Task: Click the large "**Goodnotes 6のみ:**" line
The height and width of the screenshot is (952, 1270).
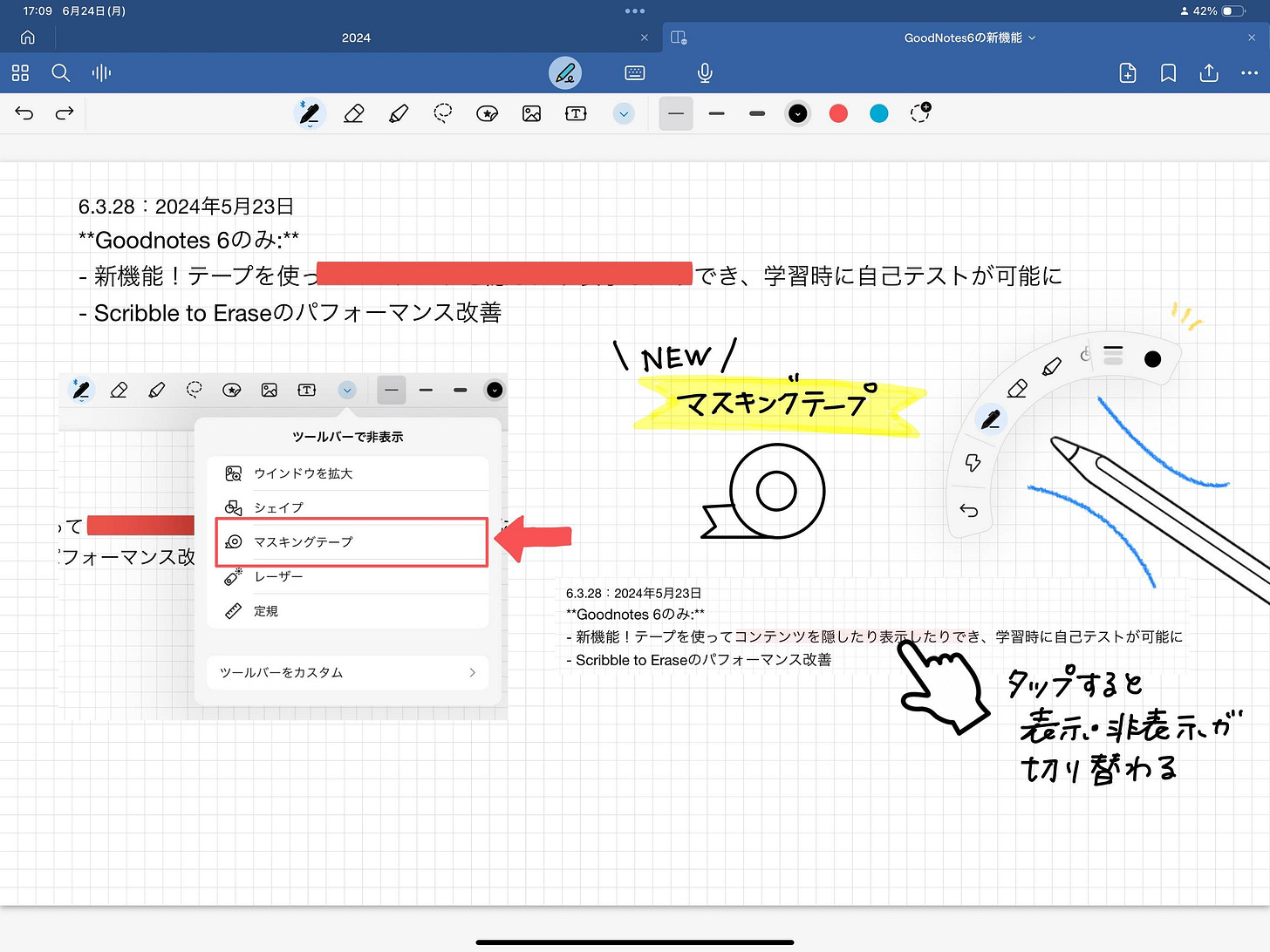Action: [188, 241]
